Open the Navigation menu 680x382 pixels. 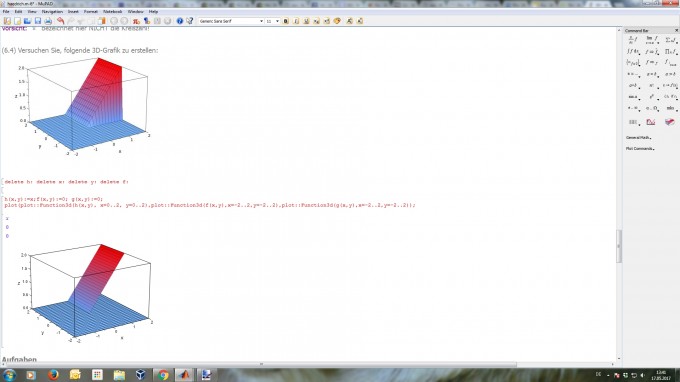point(52,12)
